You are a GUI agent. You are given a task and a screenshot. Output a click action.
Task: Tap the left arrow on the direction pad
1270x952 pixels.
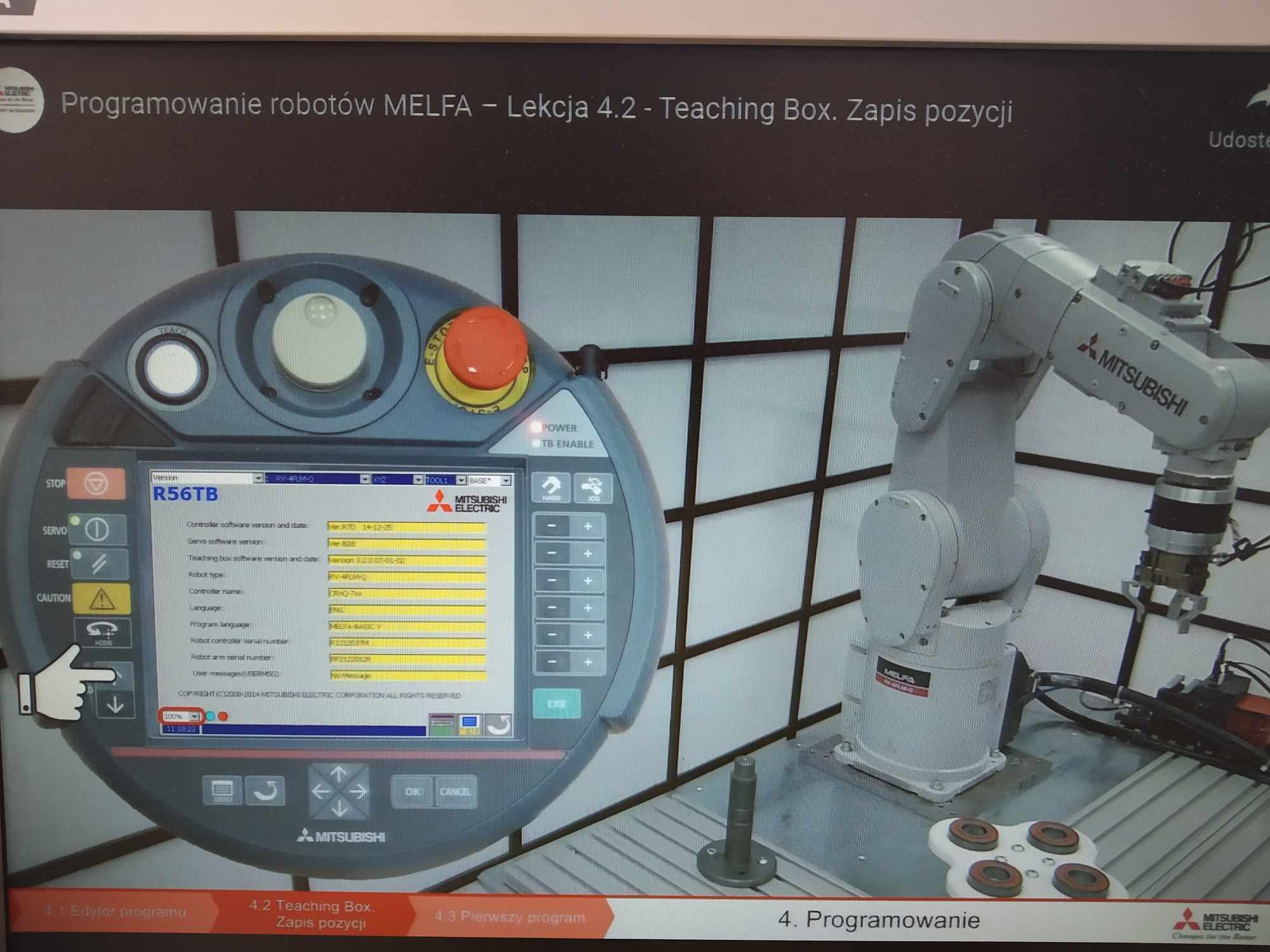[321, 791]
